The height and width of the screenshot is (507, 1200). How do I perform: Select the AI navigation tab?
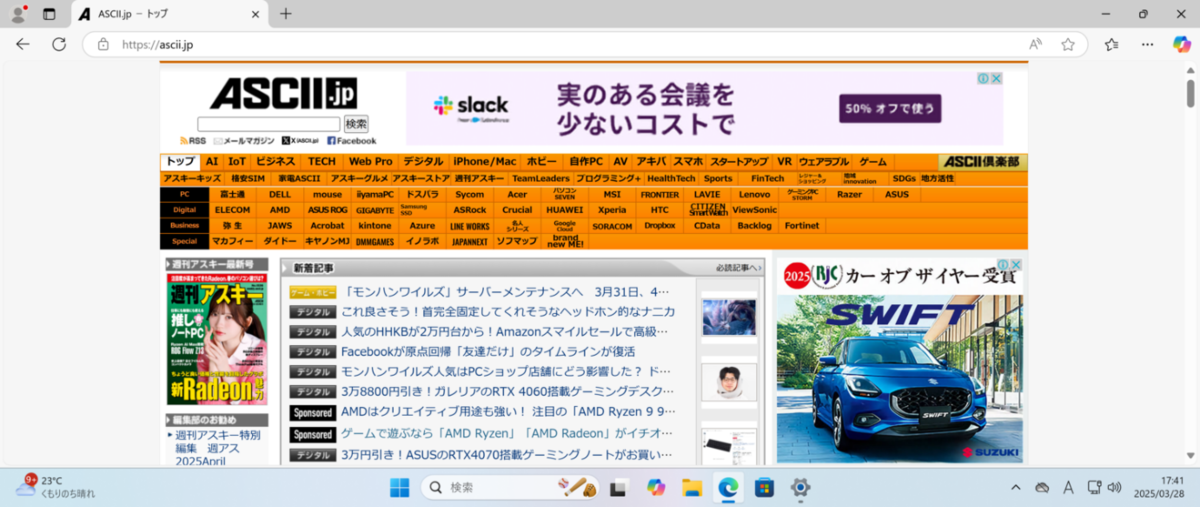click(211, 161)
